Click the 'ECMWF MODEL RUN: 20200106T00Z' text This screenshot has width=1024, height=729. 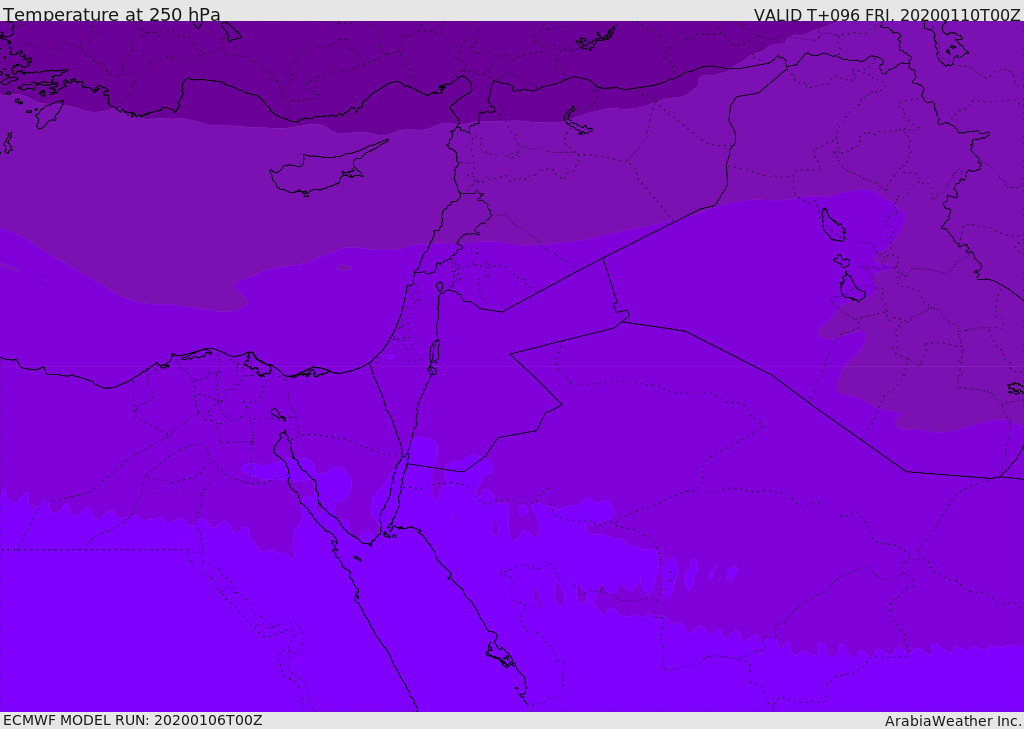click(x=133, y=720)
